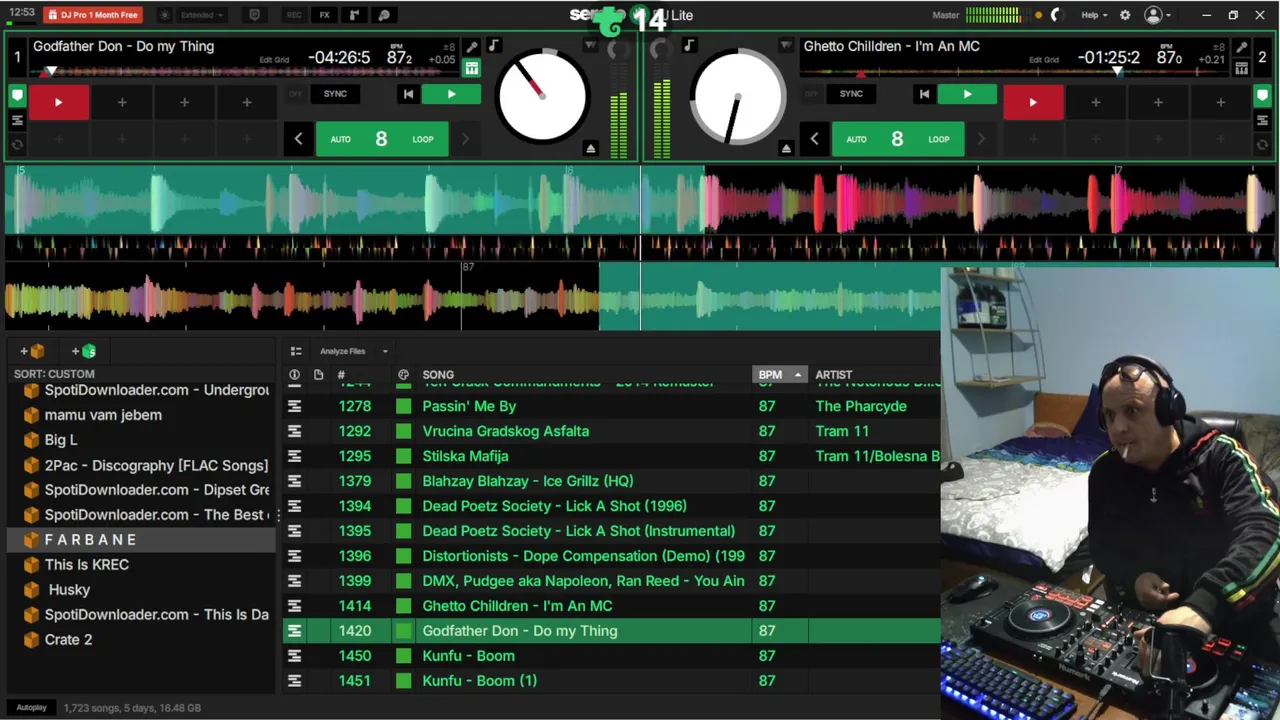Play deck 2 with the green play button

point(967,95)
